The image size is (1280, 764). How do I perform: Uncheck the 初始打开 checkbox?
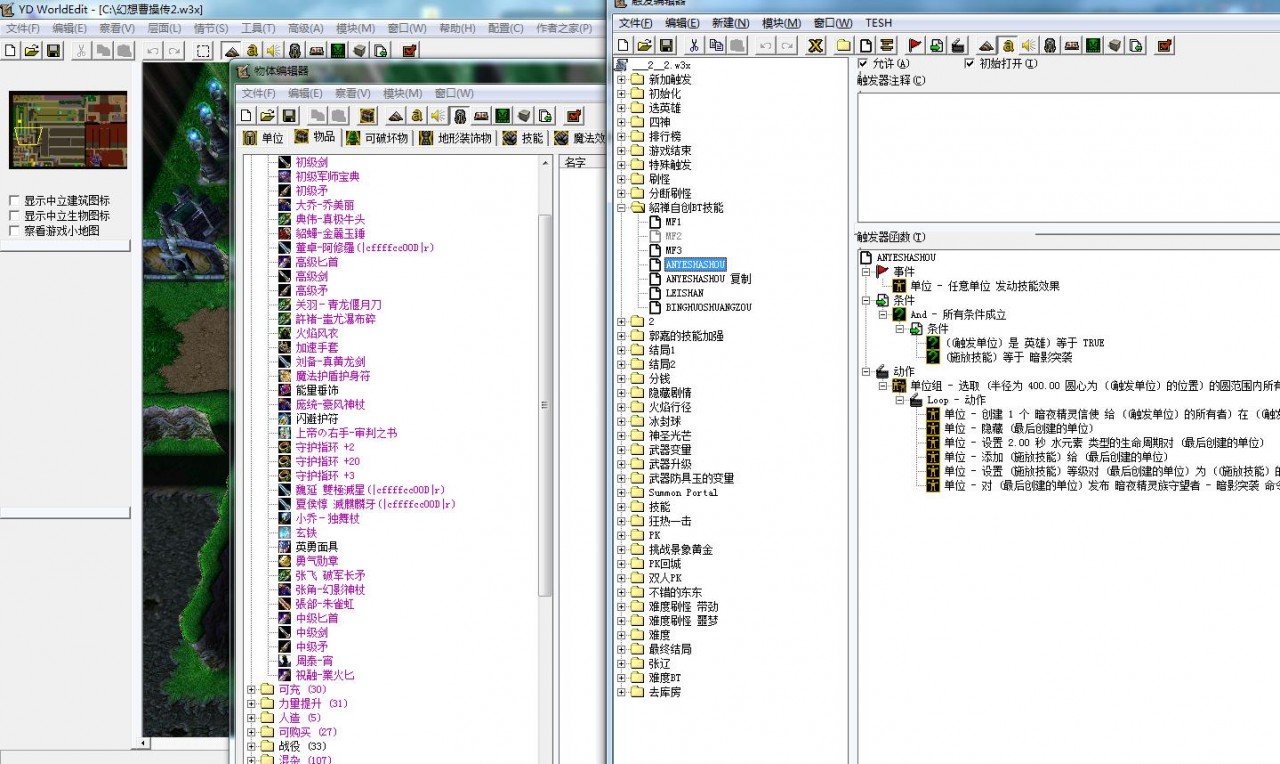pyautogui.click(x=968, y=63)
